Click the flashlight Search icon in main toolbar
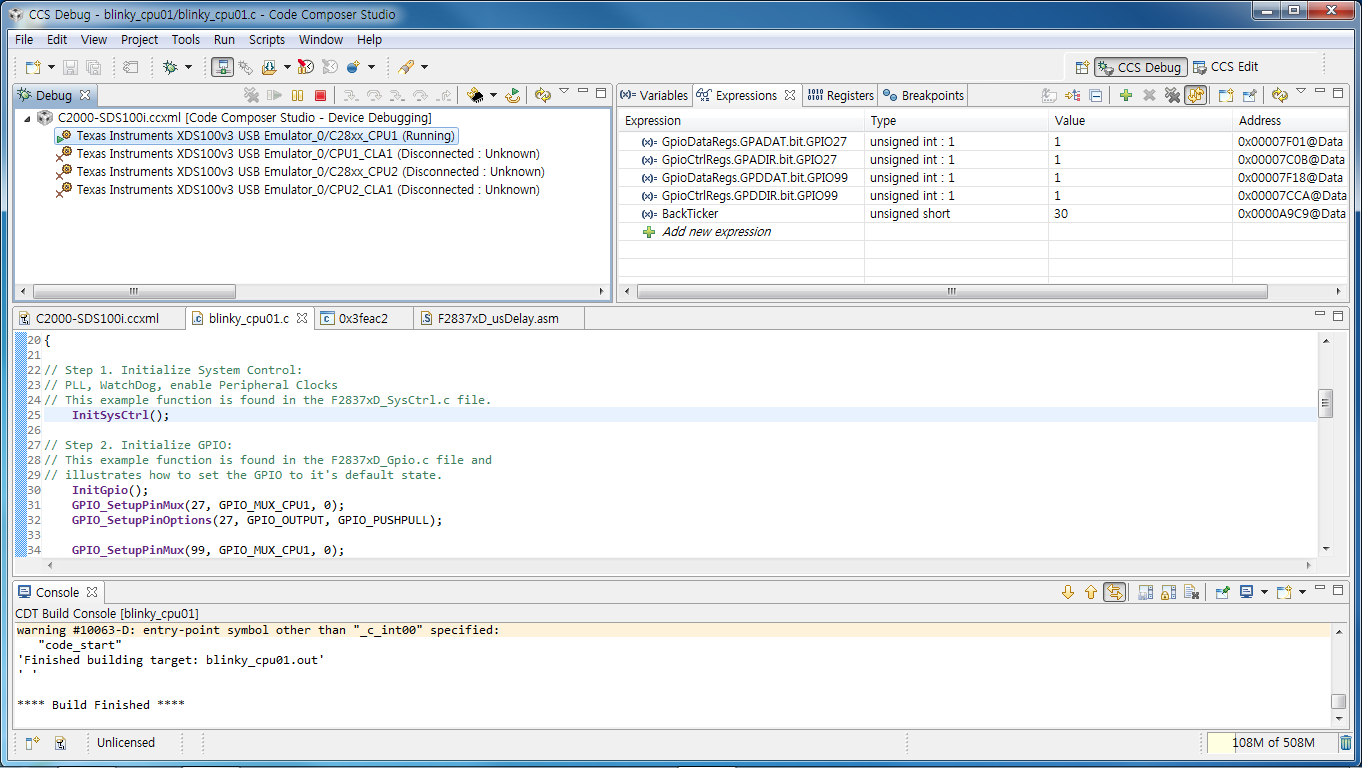 click(x=406, y=67)
